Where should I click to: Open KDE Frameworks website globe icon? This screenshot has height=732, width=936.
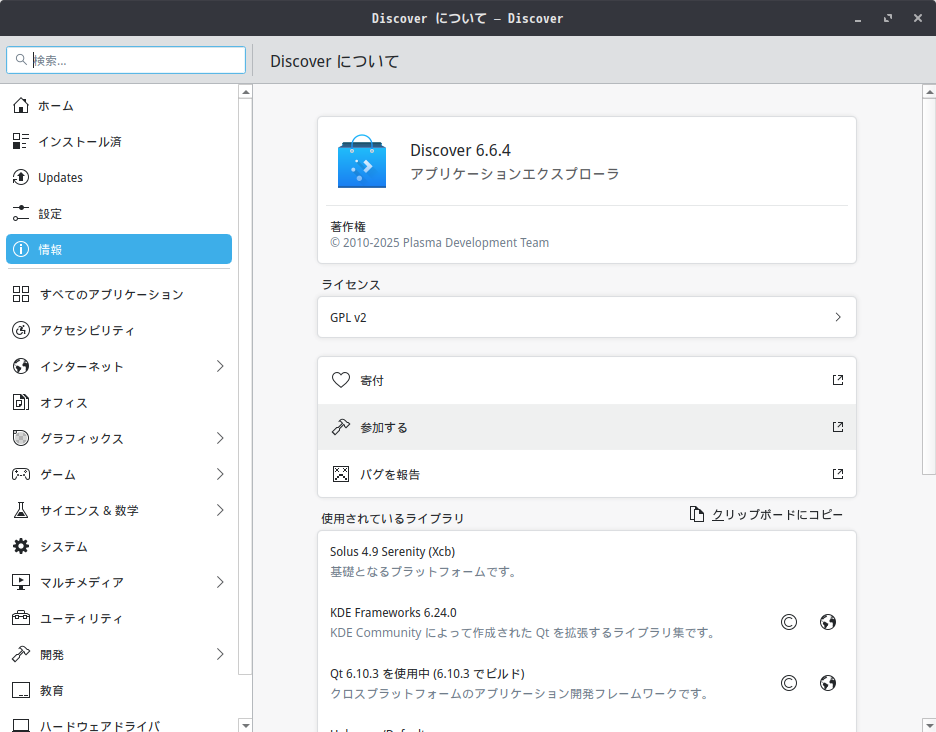[828, 622]
